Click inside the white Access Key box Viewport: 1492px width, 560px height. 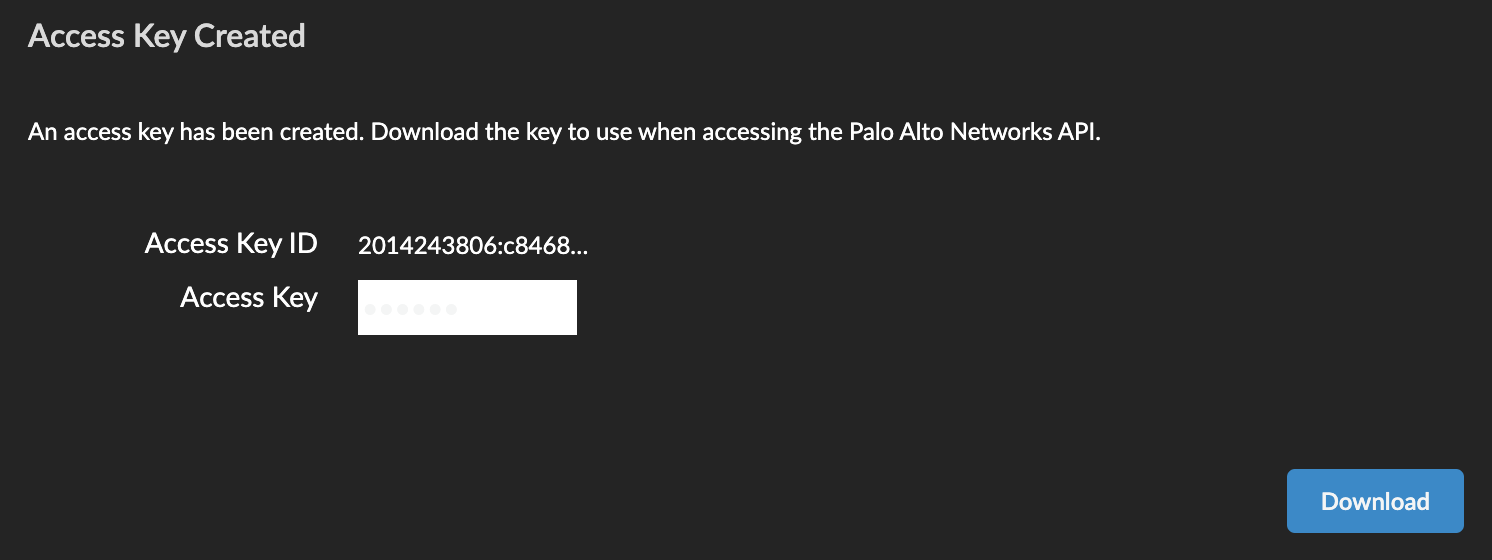point(467,308)
